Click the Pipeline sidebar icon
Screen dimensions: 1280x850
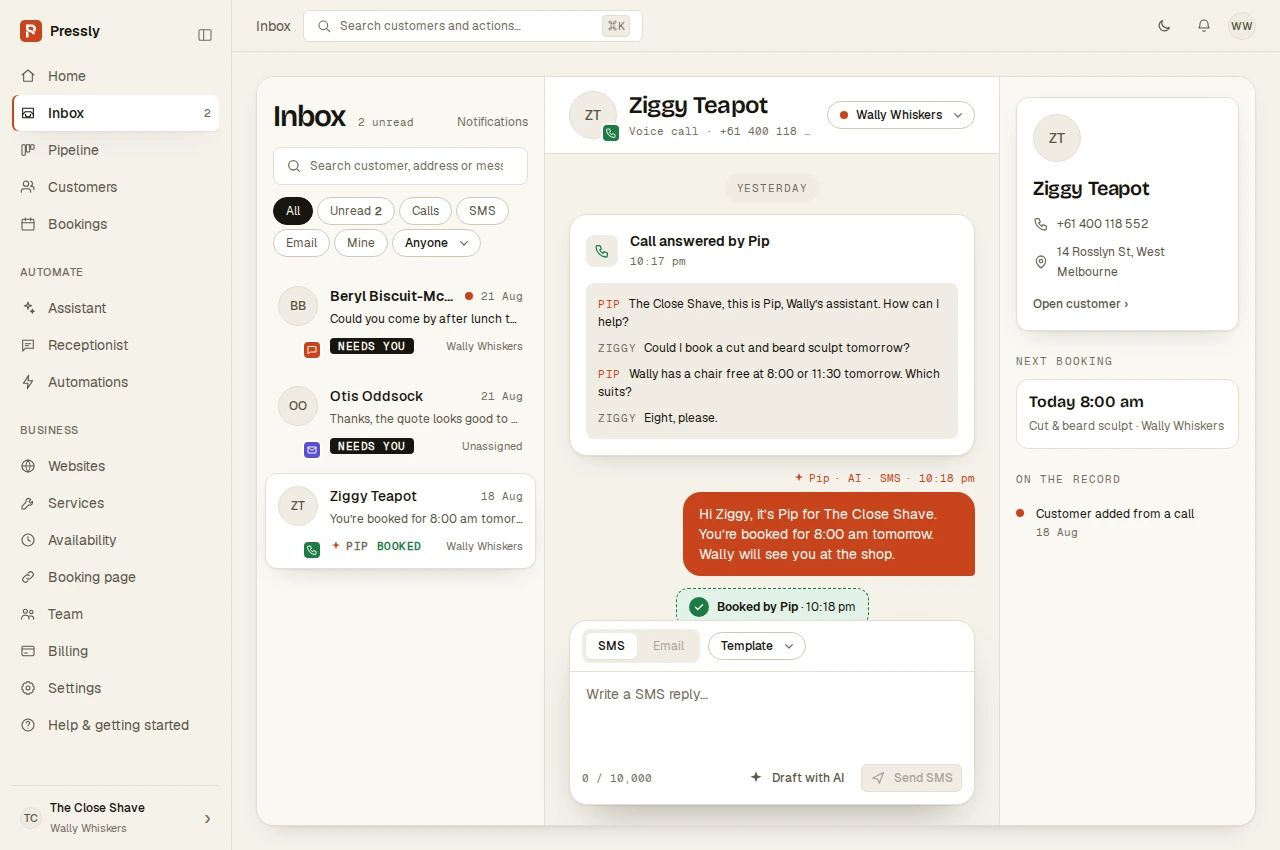[28, 150]
